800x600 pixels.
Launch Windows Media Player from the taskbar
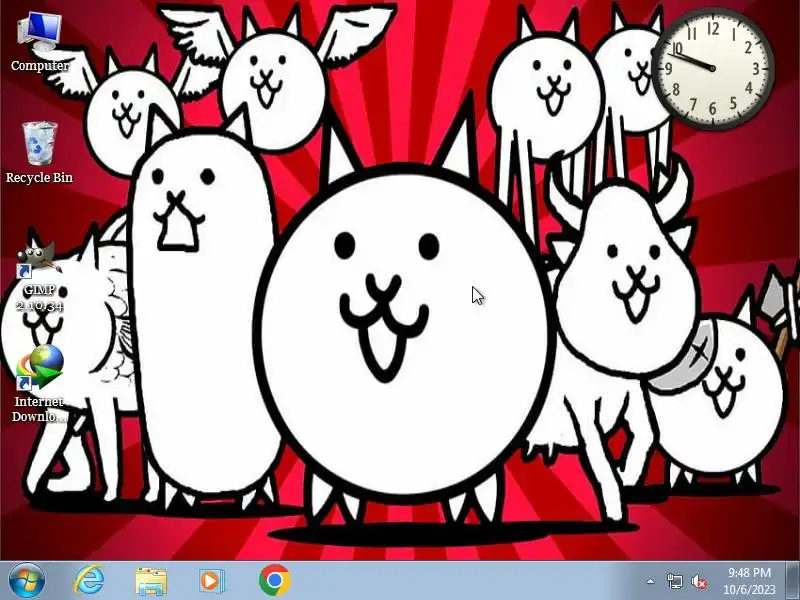point(211,581)
